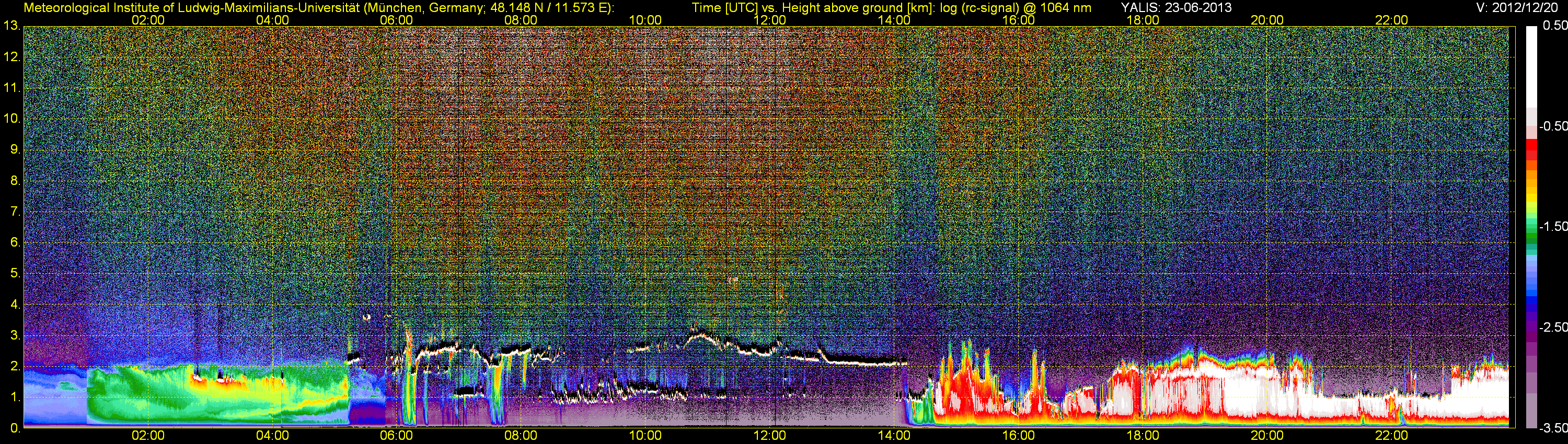Viewport: 1568px width, 444px height.
Task: Click the 5 km height axis label
Action: click(x=15, y=274)
